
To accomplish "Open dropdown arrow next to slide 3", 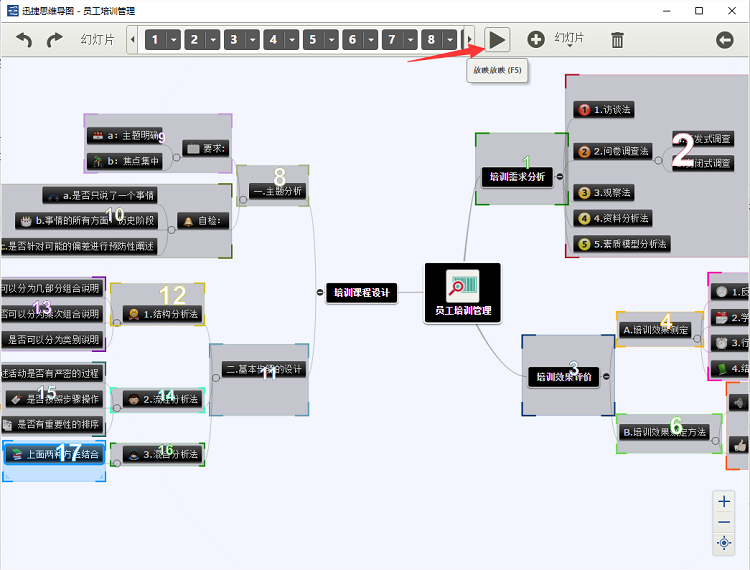I will 253,40.
